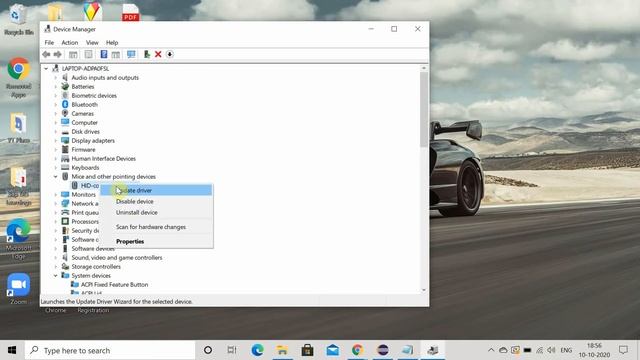Click the Update device driver toolbar icon
640x360 pixels.
click(x=147, y=54)
